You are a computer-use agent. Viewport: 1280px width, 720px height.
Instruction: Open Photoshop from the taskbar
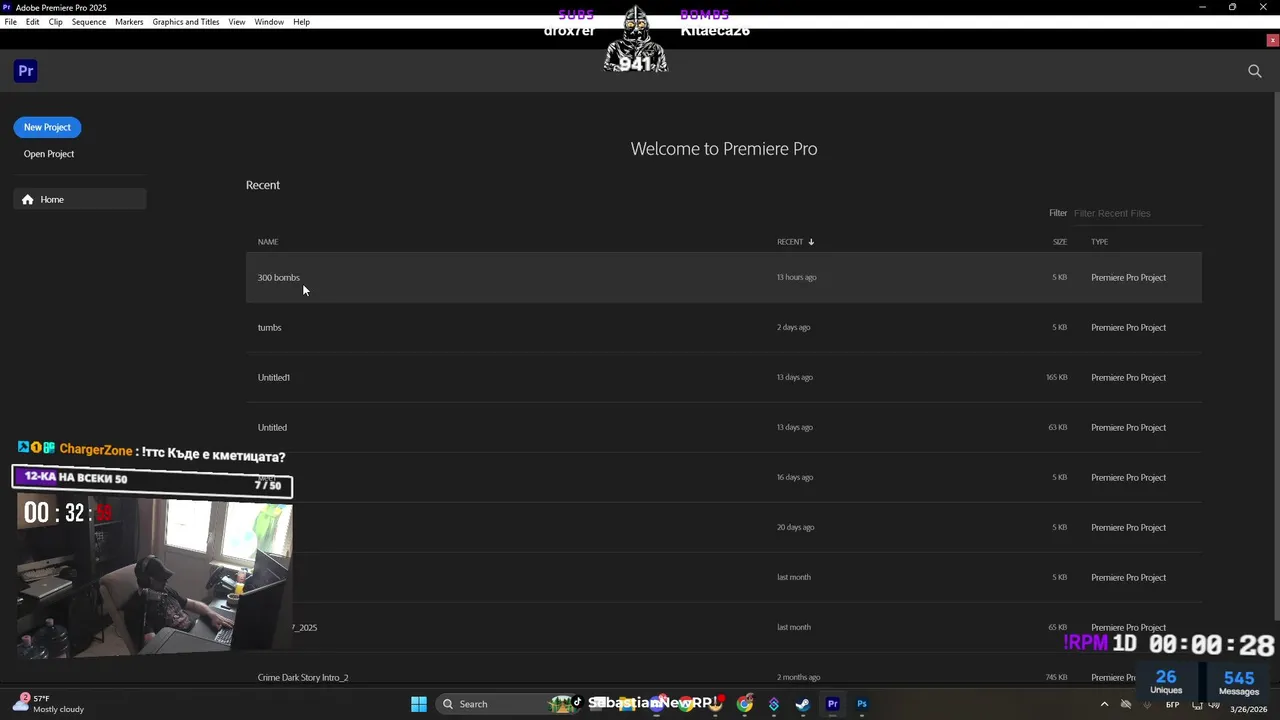click(x=861, y=704)
